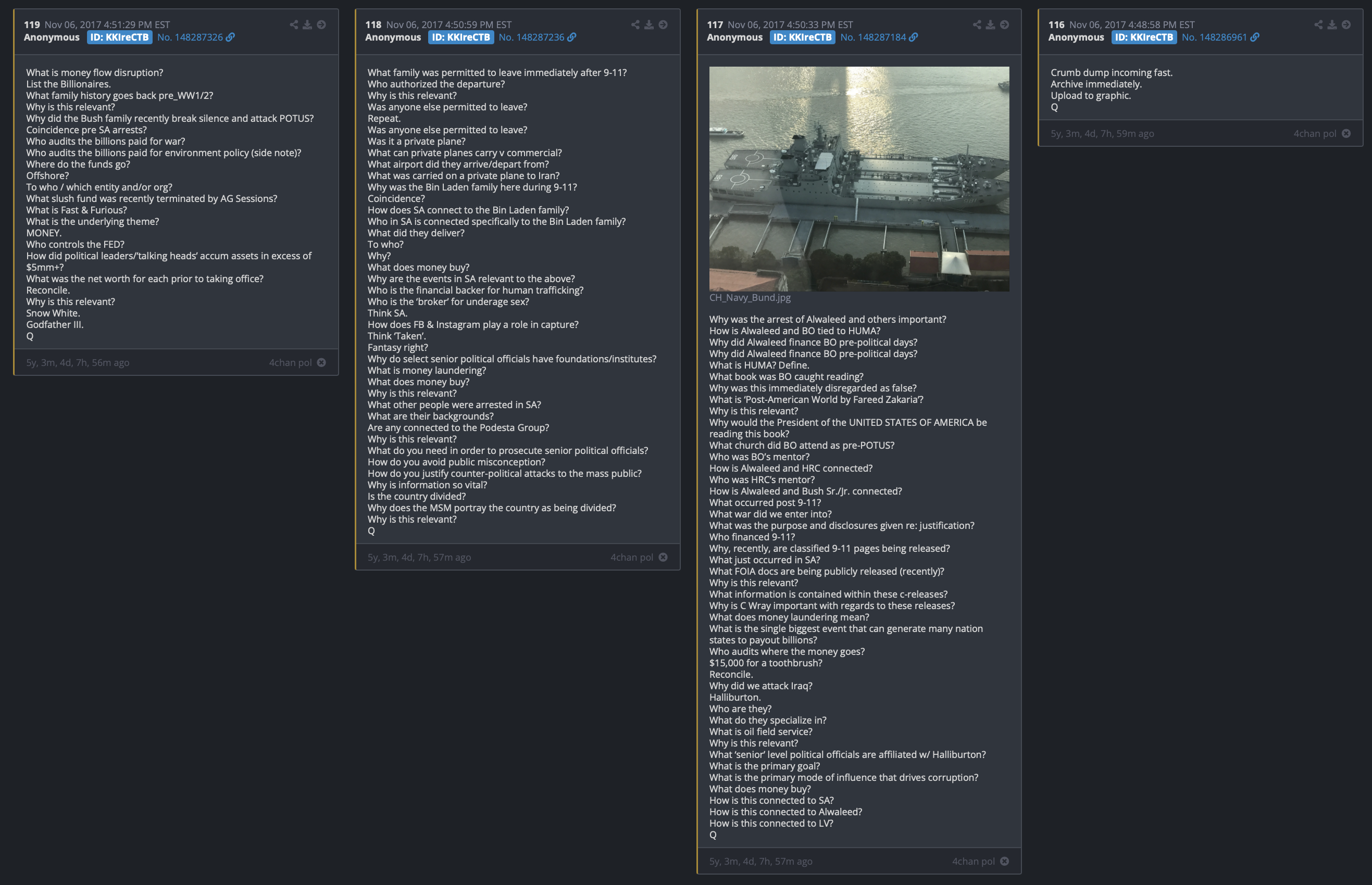The height and width of the screenshot is (885, 1372).
Task: Share post 119 with the share icon
Action: coord(294,24)
